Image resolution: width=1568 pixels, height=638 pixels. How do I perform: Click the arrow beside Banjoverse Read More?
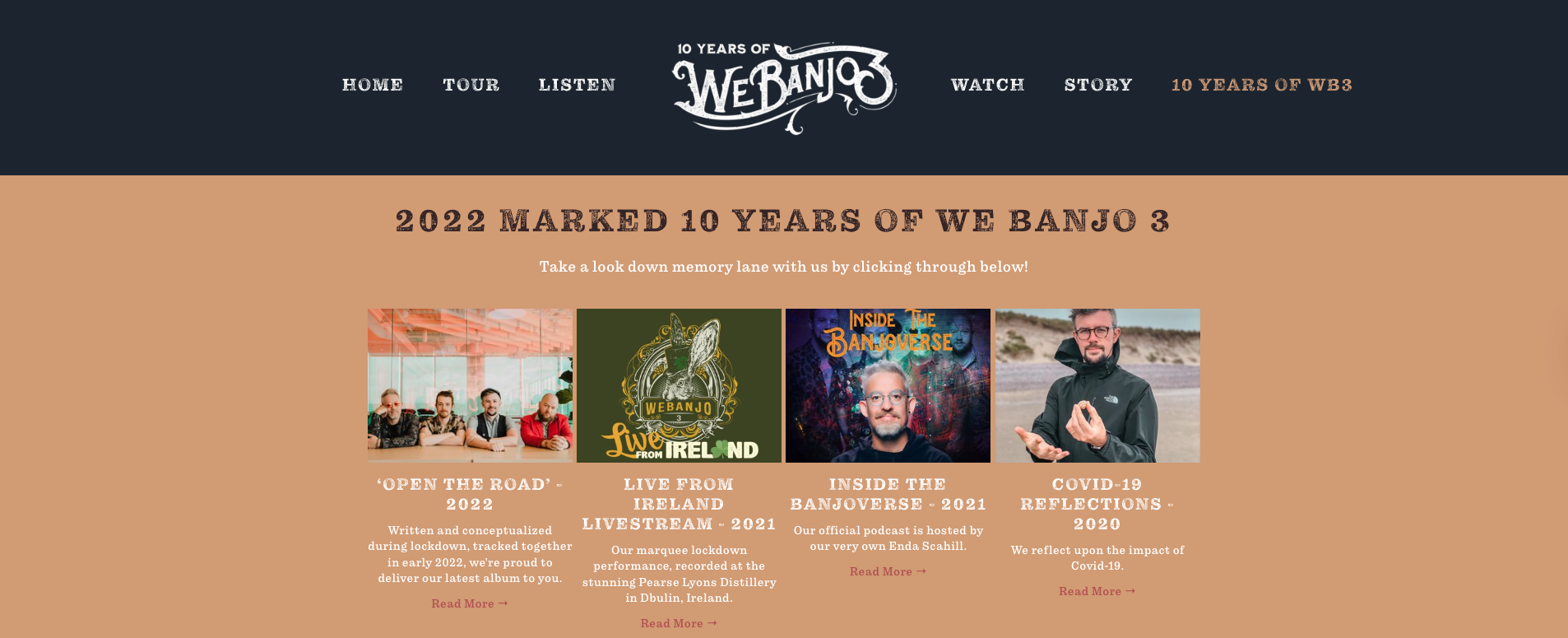[x=921, y=571]
